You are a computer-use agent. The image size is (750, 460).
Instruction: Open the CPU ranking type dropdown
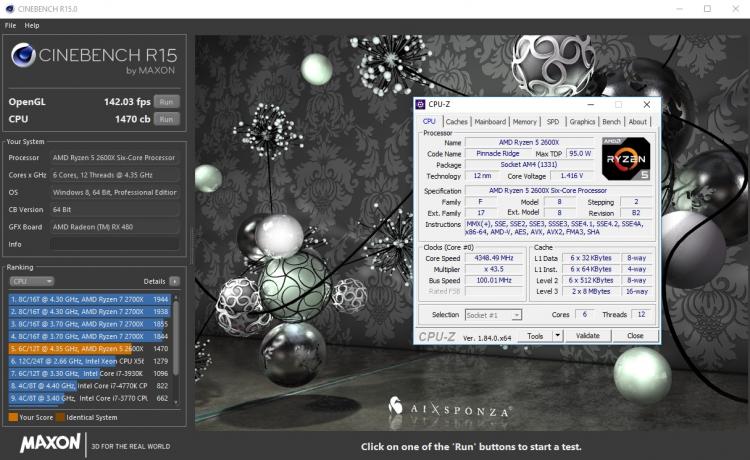point(32,281)
